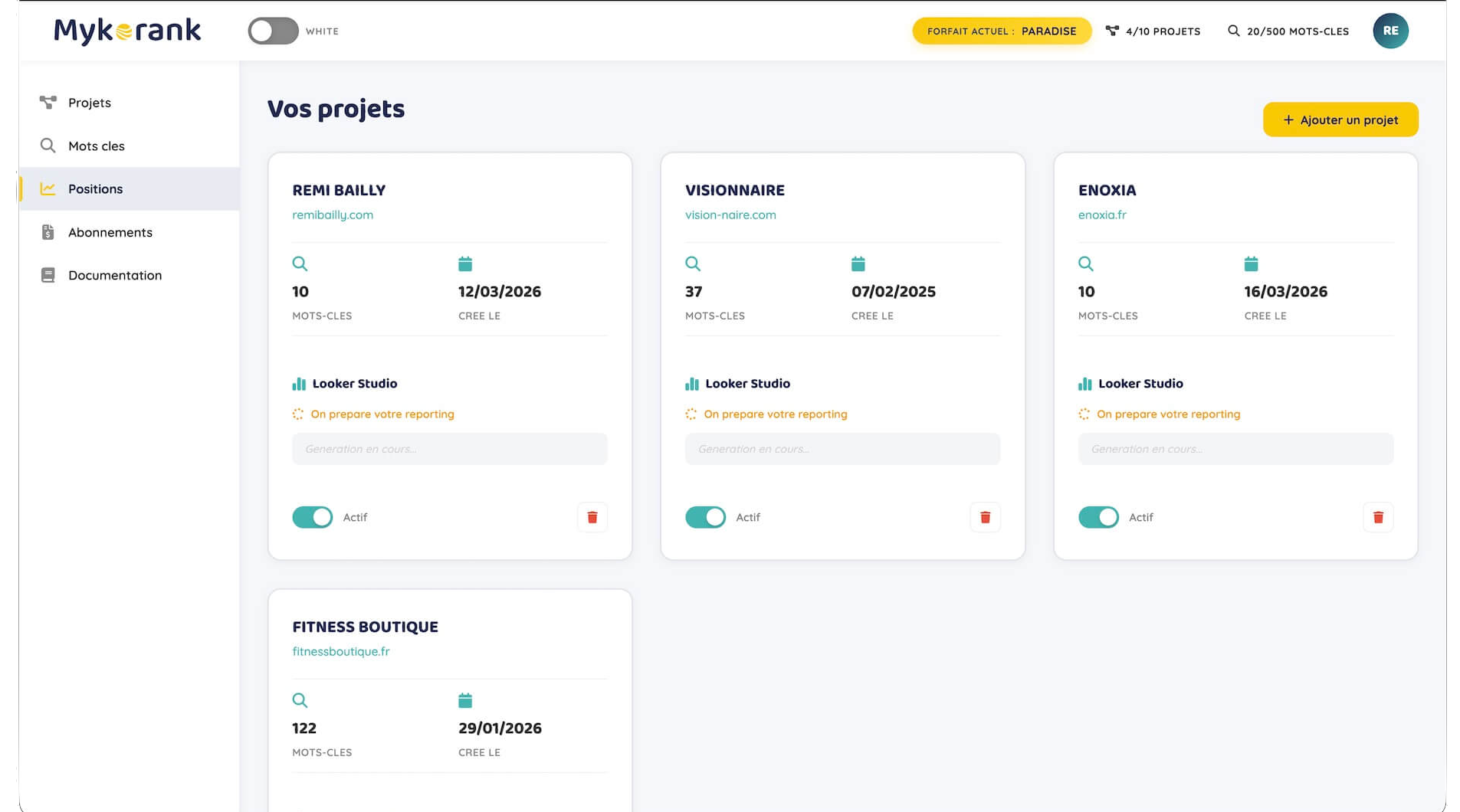The width and height of the screenshot is (1460, 812).
Task: Click the Ajouter un projet button
Action: point(1340,120)
